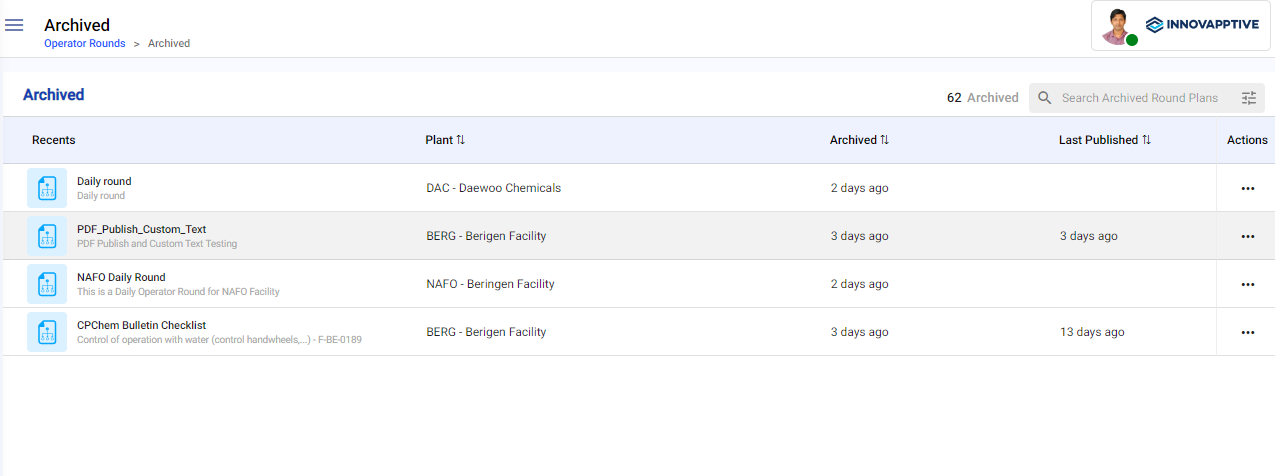
Task: Go to Operator Rounds breadcrumb link
Action: [x=85, y=44]
